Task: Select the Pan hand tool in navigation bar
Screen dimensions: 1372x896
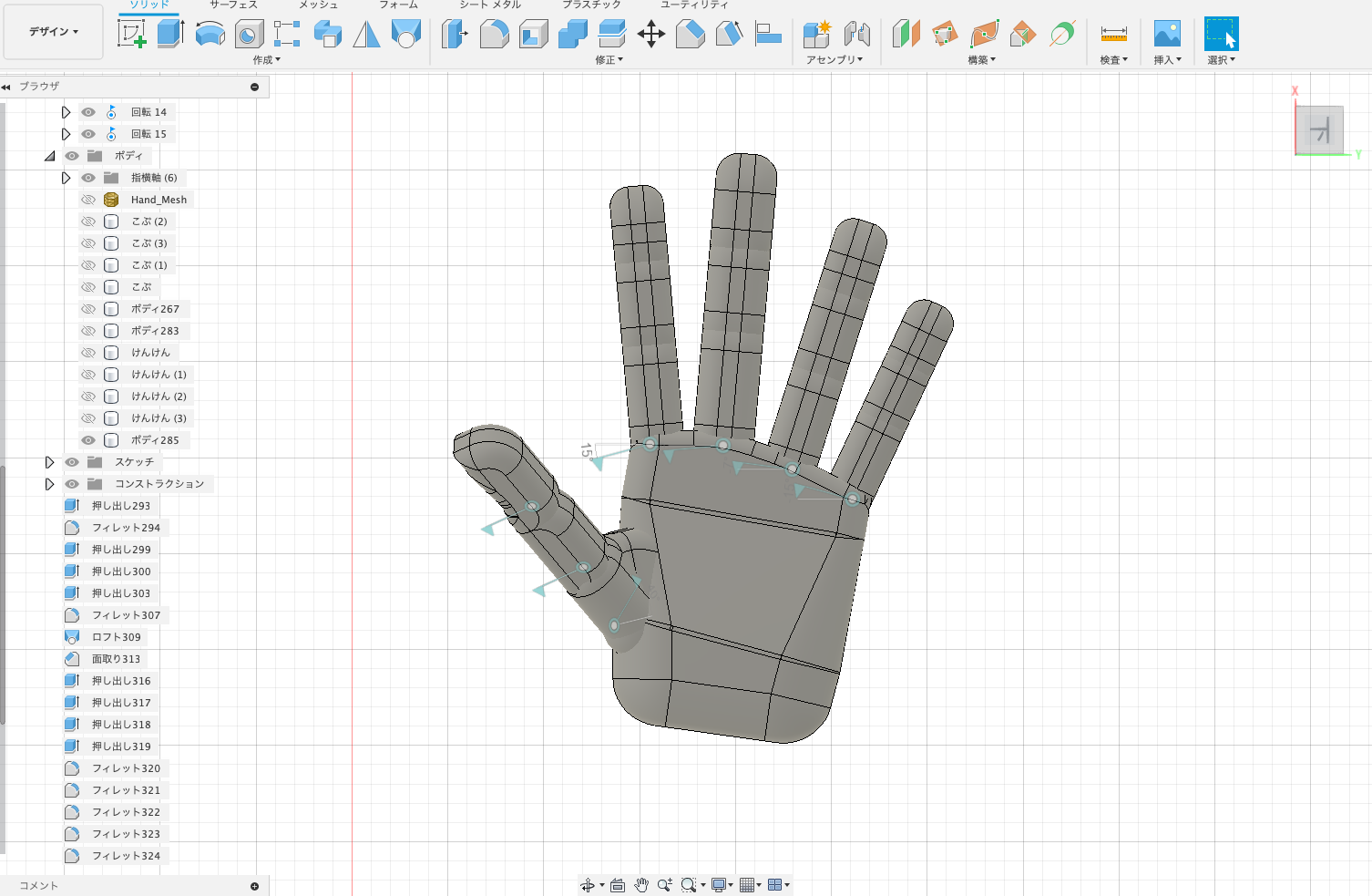Action: [x=641, y=885]
